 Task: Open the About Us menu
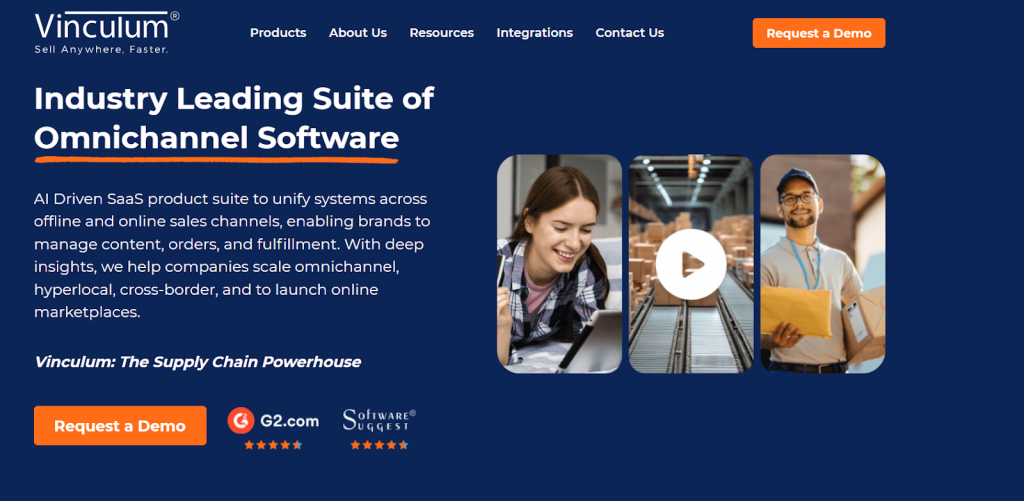(x=357, y=33)
